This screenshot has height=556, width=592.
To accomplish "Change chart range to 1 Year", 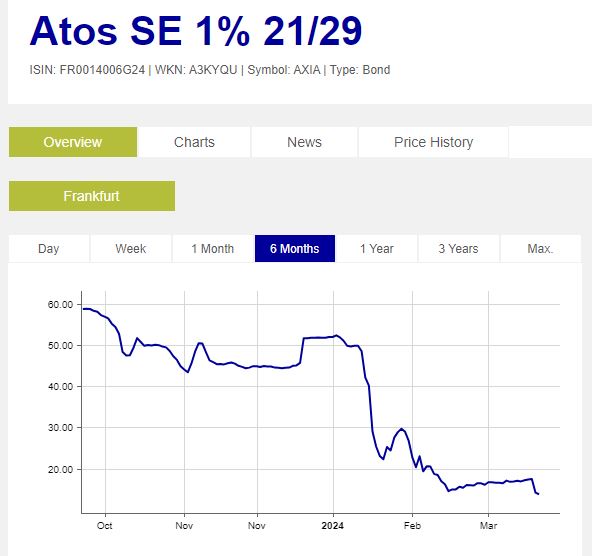I will tap(376, 248).
